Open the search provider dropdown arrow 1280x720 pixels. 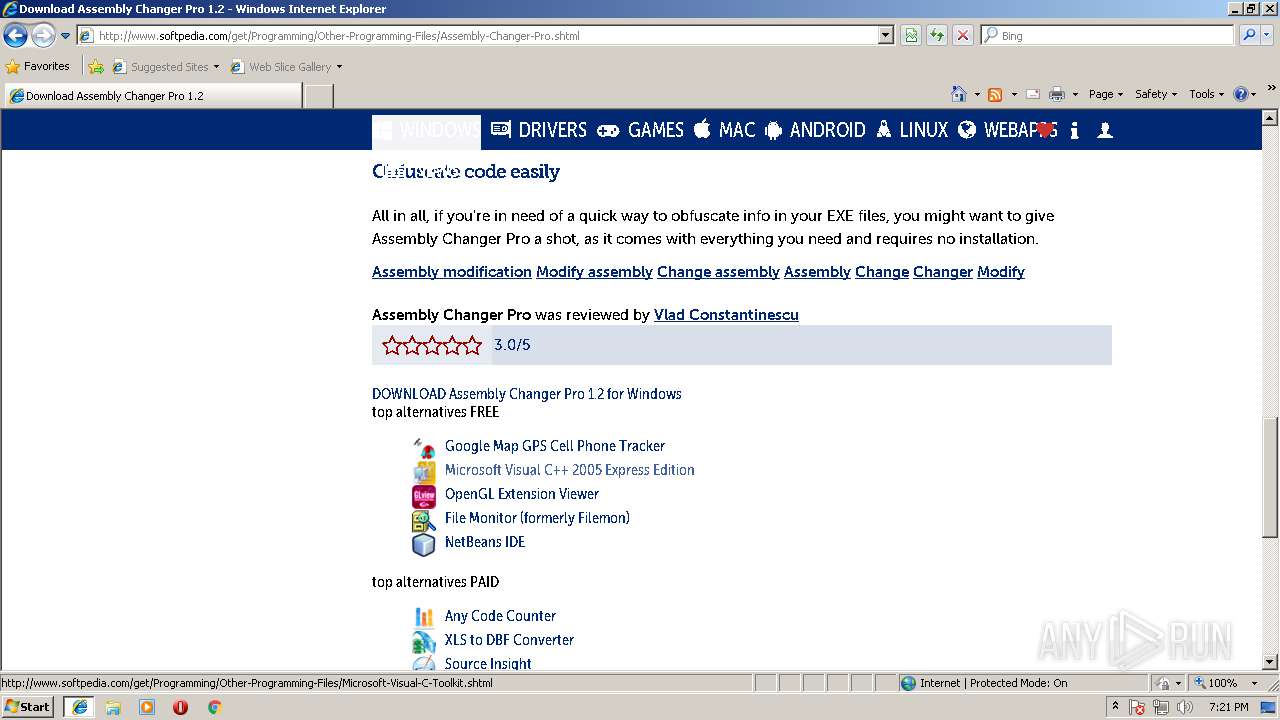(1269, 35)
